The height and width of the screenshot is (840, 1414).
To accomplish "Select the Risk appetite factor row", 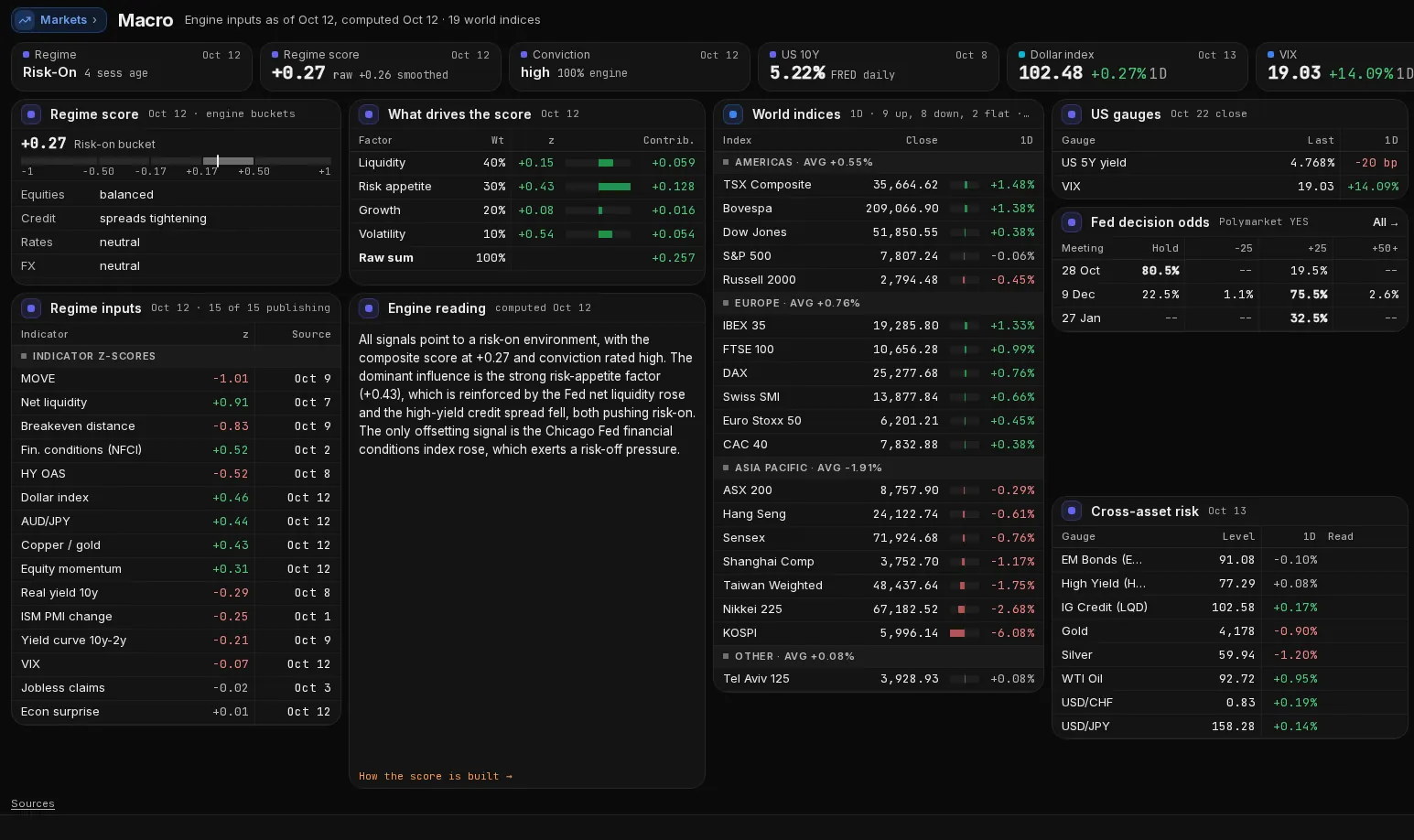I will coord(527,187).
